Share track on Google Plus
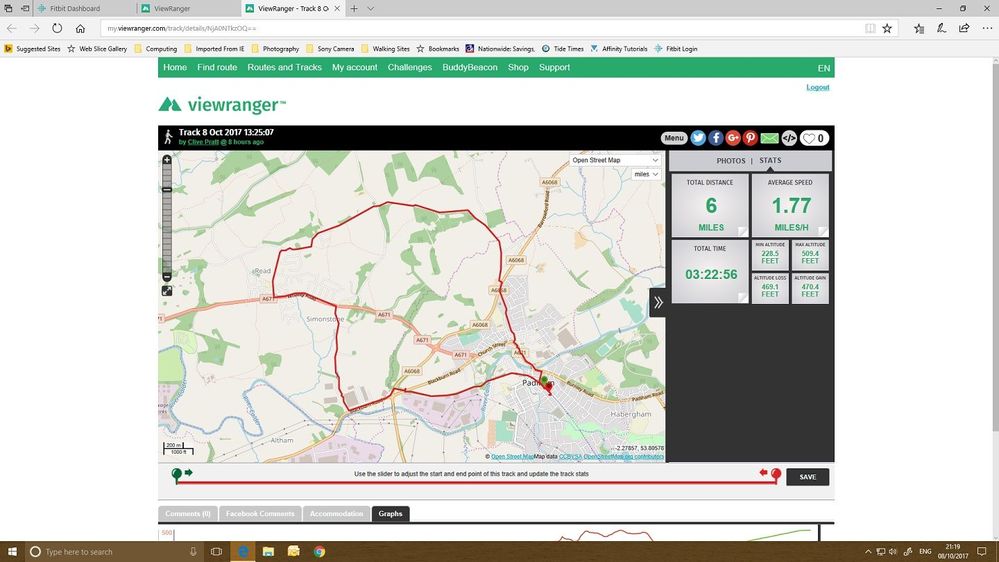This screenshot has width=999, height=562. tap(733, 138)
